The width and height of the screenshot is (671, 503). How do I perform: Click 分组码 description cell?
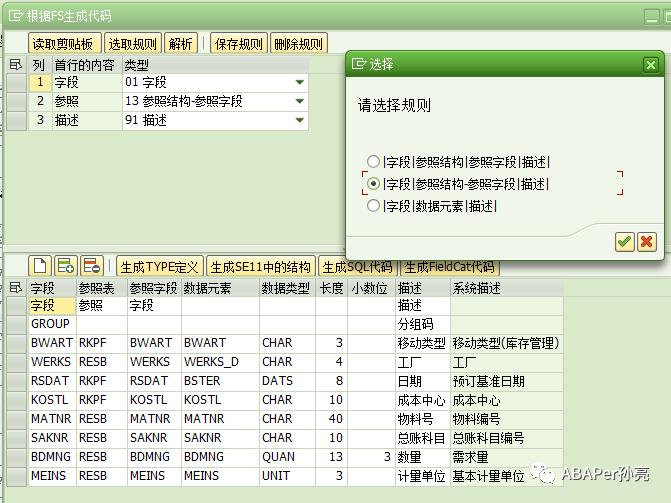[x=423, y=324]
